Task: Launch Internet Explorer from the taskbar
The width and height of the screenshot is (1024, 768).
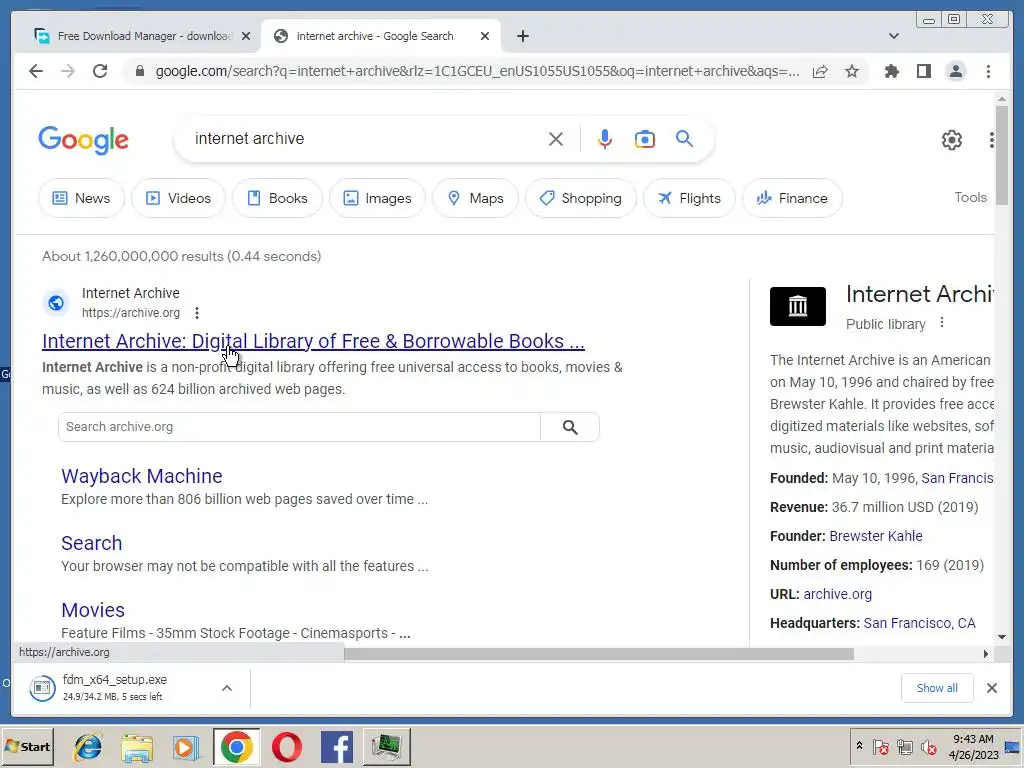Action: tap(88, 746)
